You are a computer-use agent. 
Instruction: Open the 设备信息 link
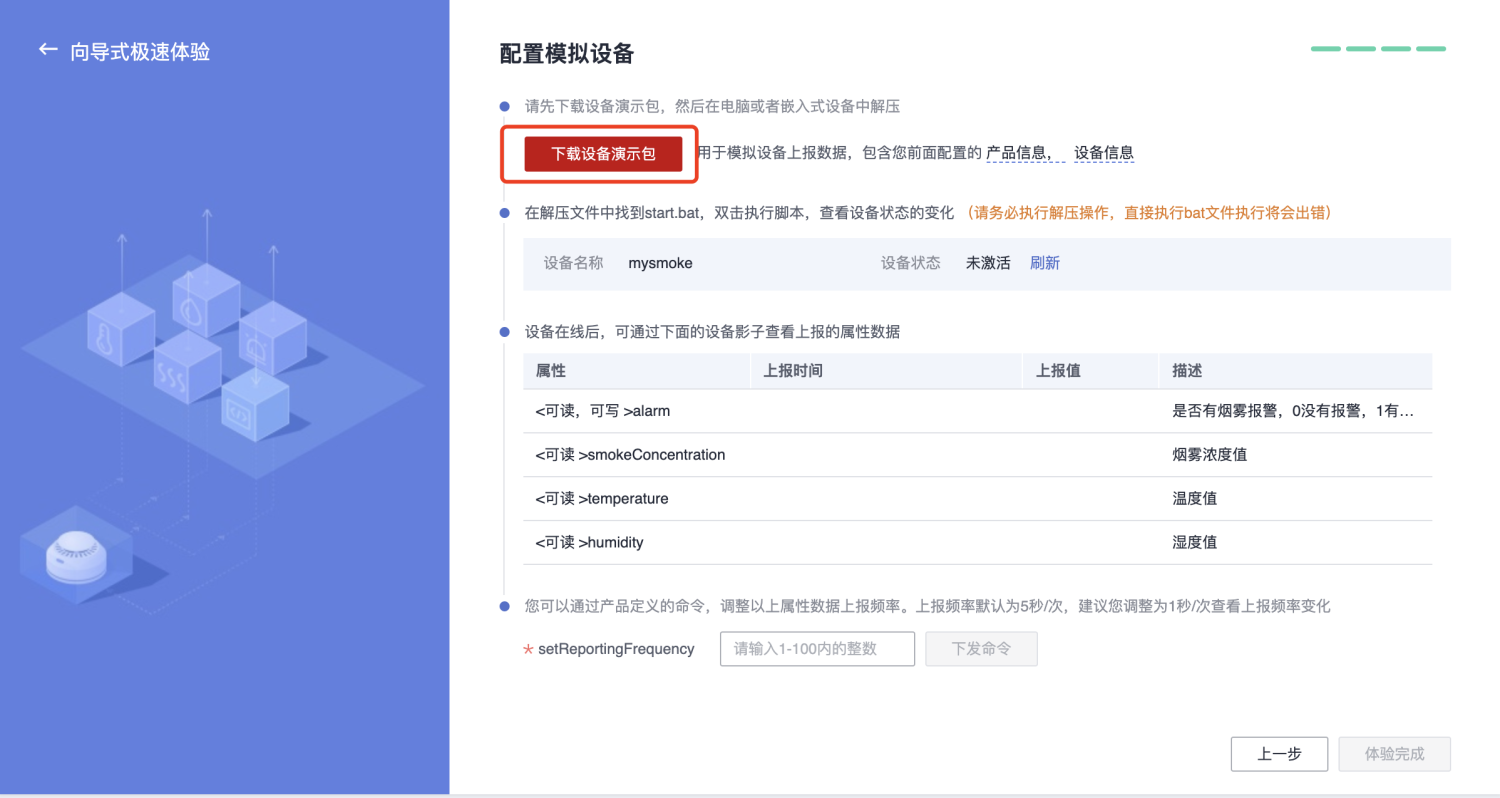pos(1104,153)
